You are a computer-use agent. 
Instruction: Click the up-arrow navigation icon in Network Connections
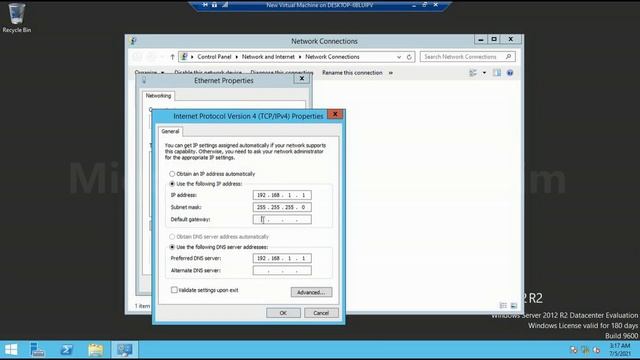point(172,57)
